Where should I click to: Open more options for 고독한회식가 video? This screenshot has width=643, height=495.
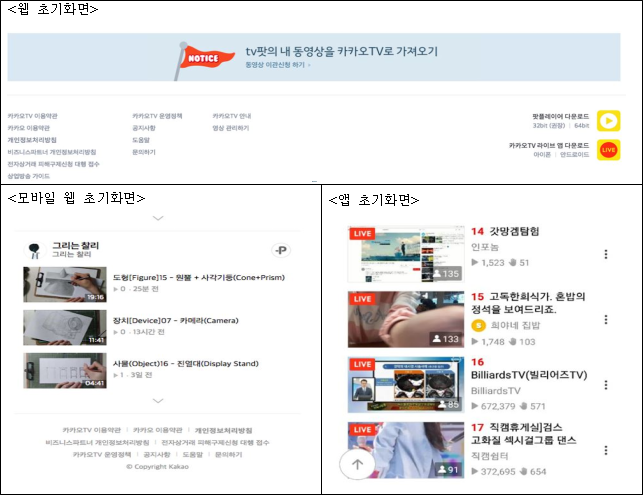point(606,319)
